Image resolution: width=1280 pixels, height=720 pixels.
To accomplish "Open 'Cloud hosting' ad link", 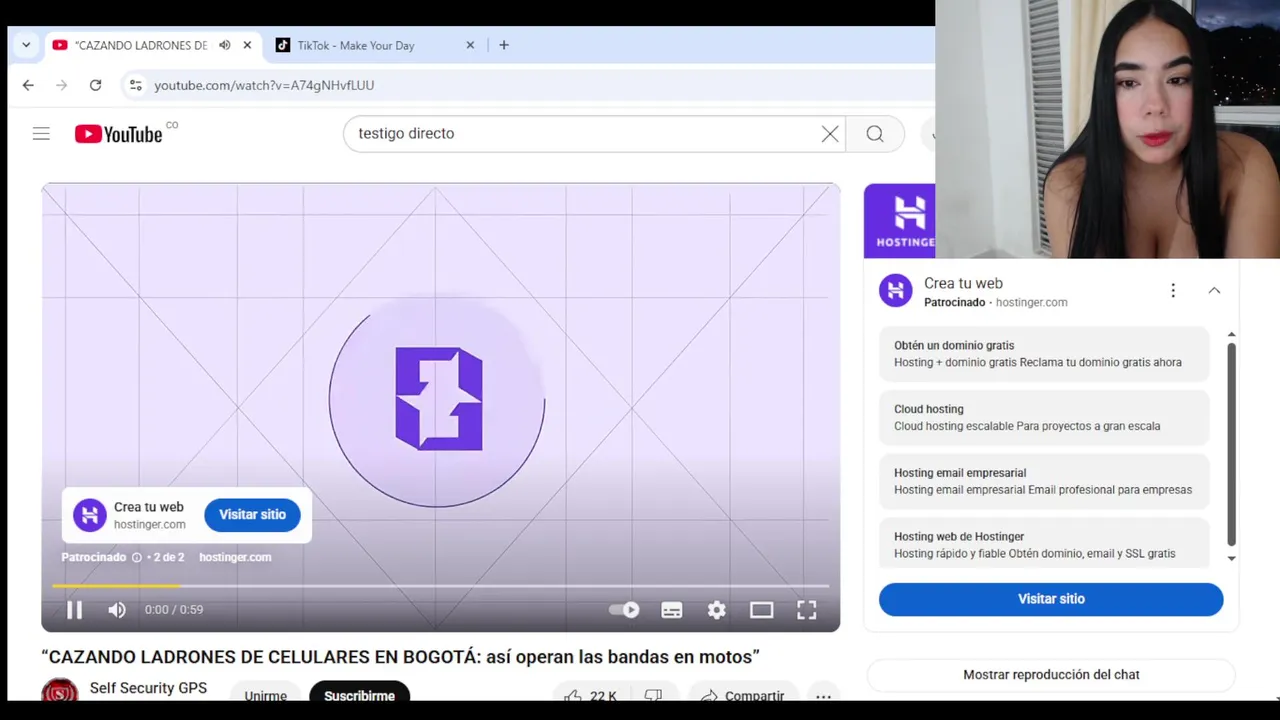I will [x=1044, y=418].
